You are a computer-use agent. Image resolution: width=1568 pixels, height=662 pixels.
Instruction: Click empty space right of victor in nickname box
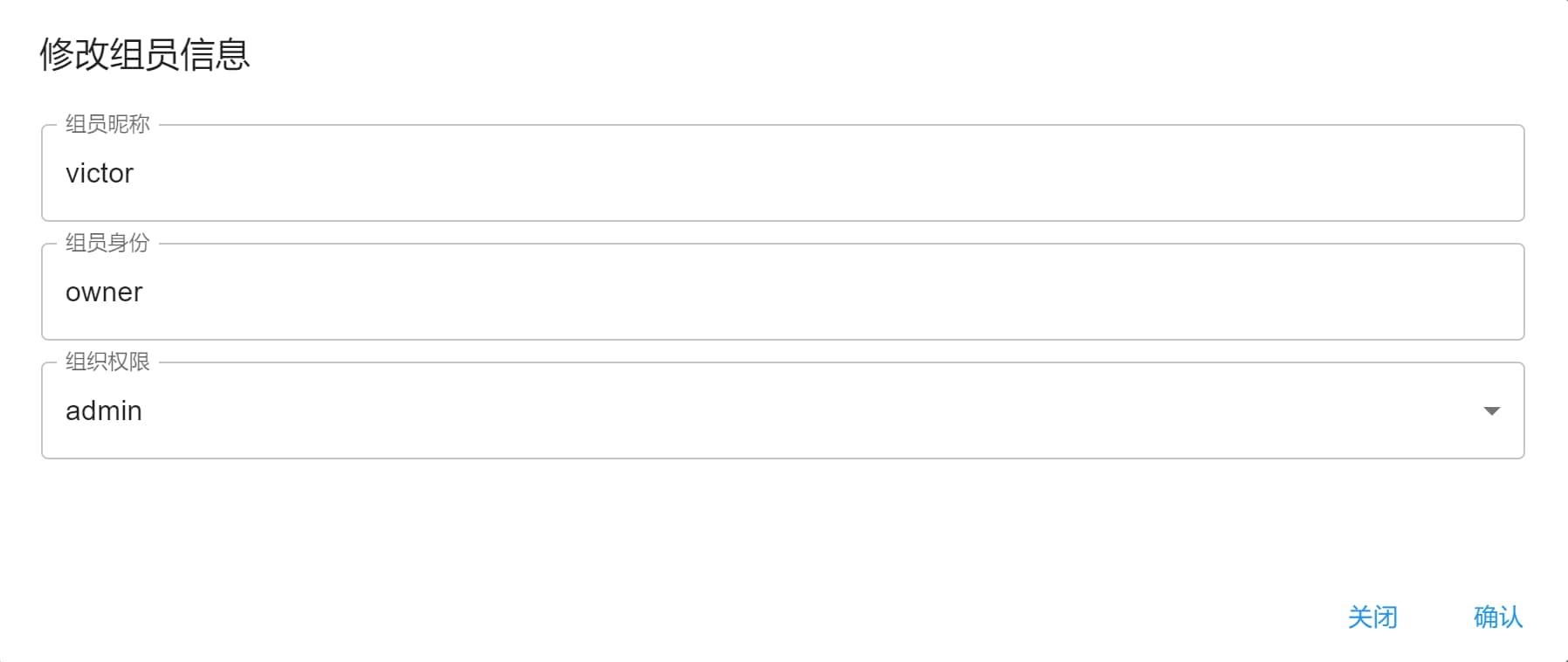pos(829,173)
